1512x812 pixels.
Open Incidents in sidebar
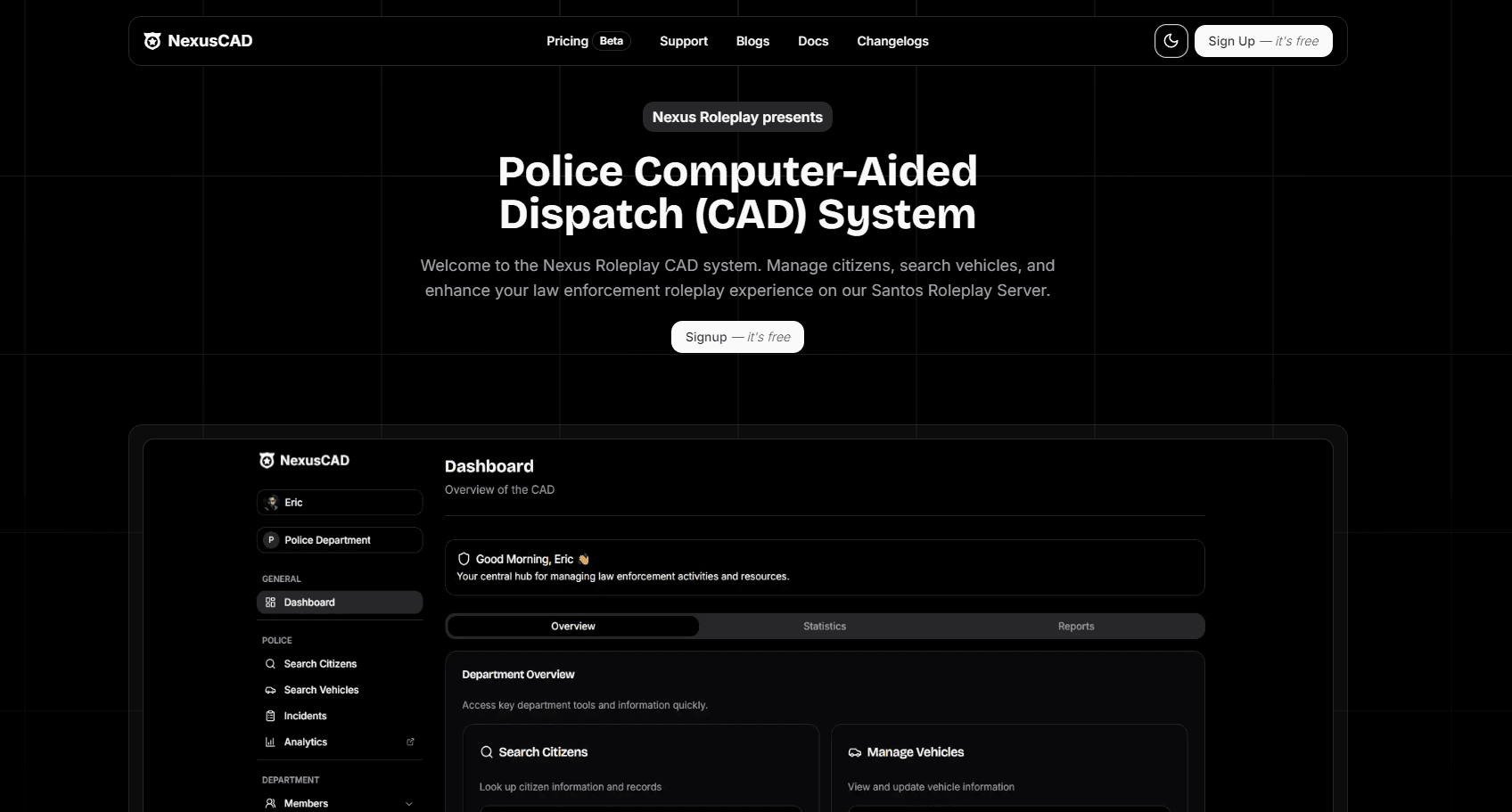(x=340, y=716)
